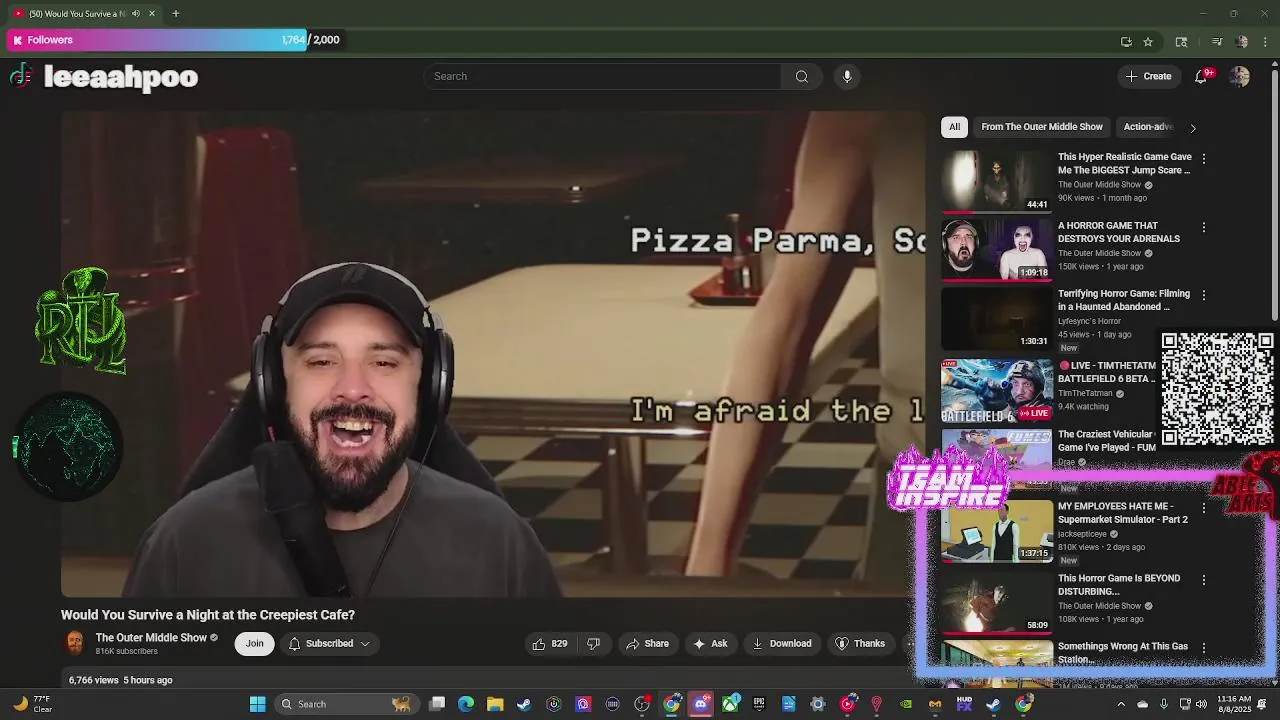Open A HORROR GAME THAT DESTROYS thumbnail
This screenshot has height=720, width=1280.
tap(996, 249)
